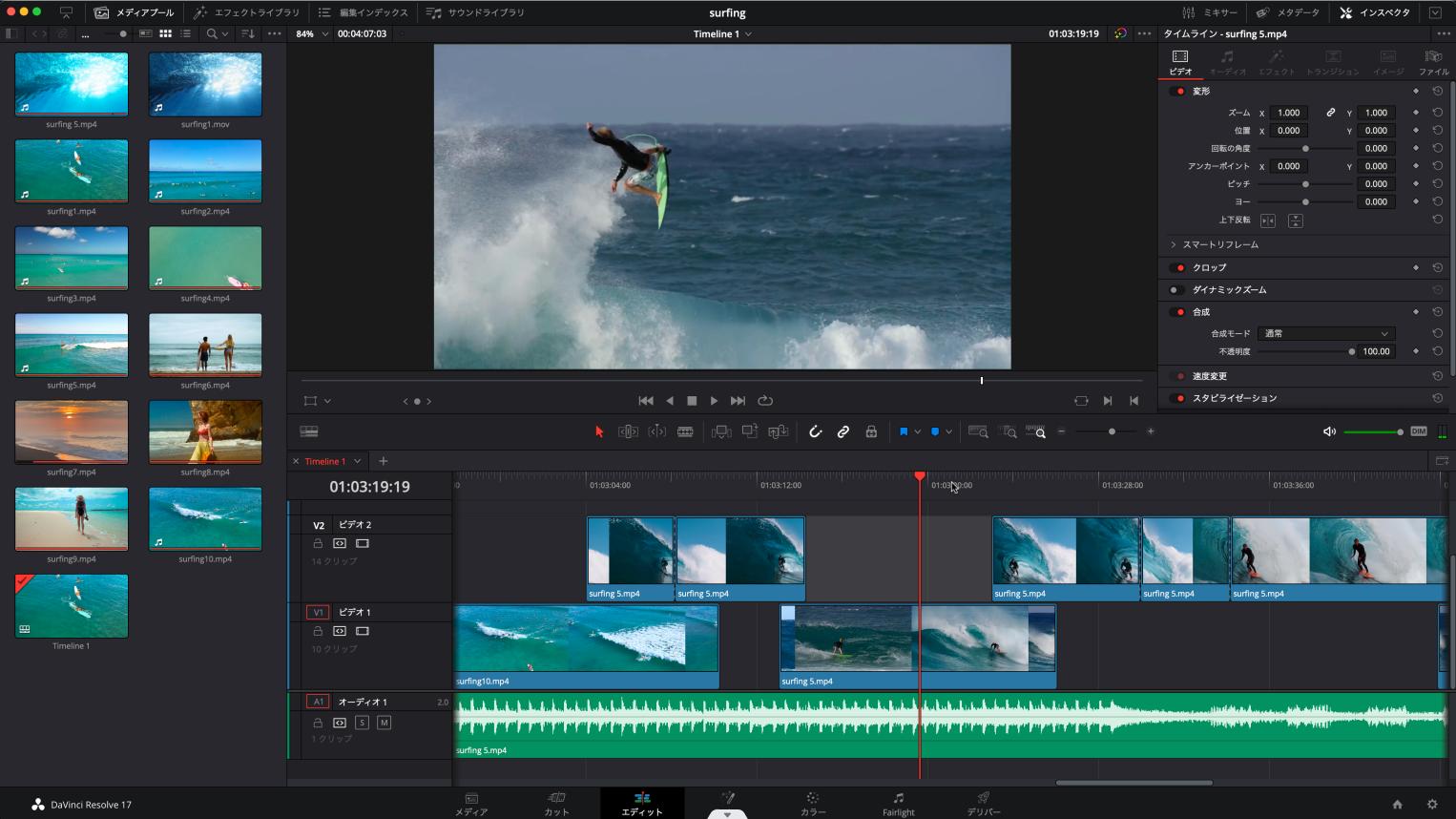Click the replace clip icon
The height and width of the screenshot is (819, 1456).
point(779,431)
